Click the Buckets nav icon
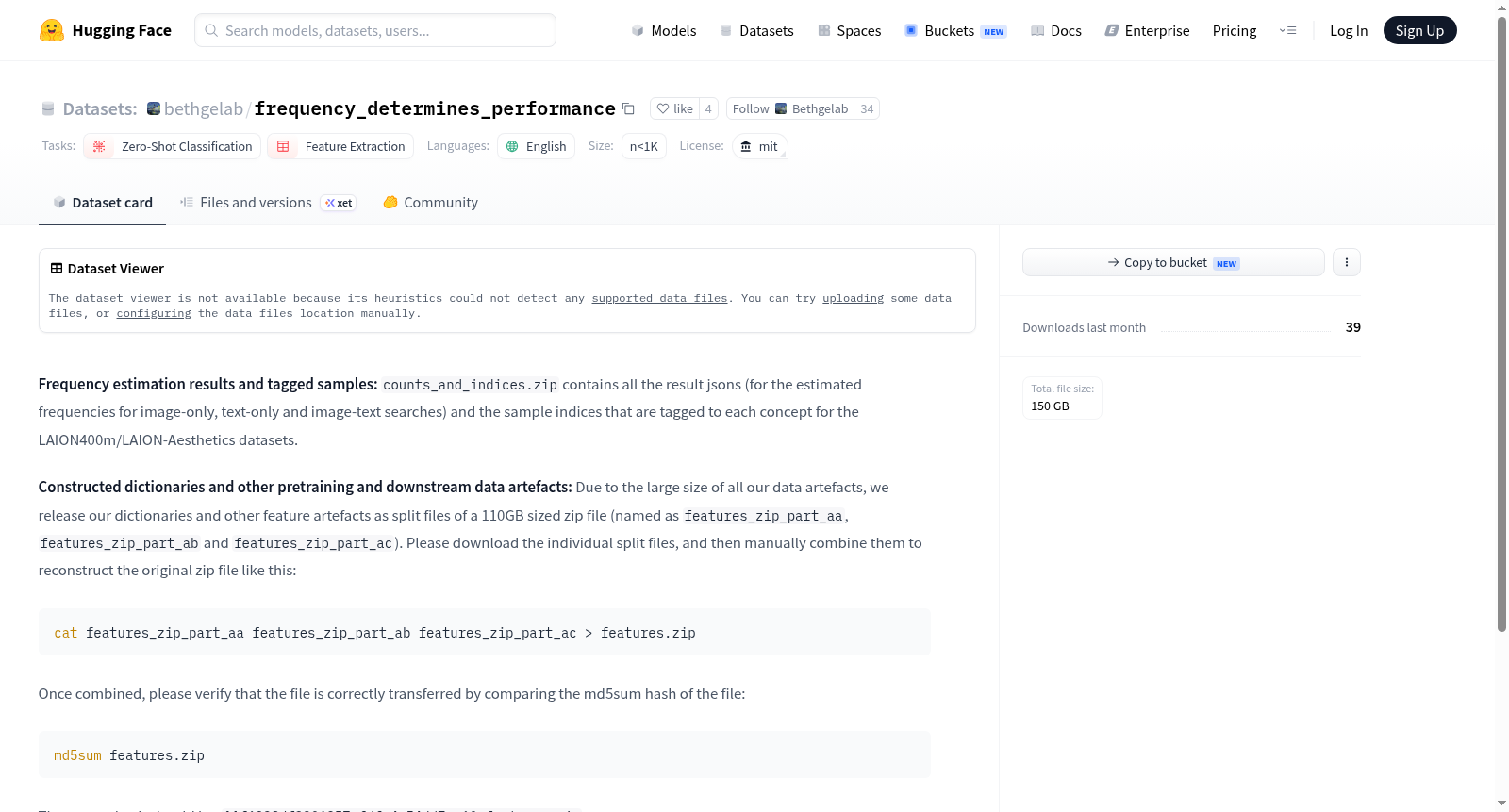The image size is (1509, 812). coord(911,30)
